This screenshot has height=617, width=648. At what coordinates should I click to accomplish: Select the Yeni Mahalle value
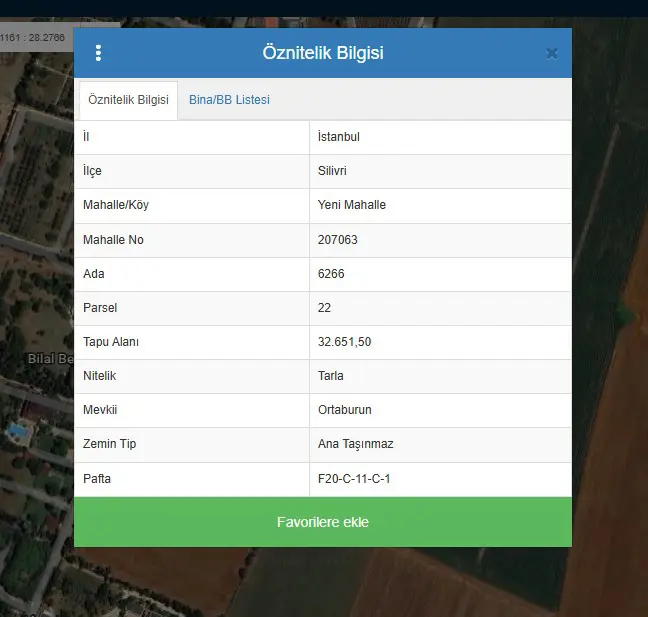coord(352,205)
